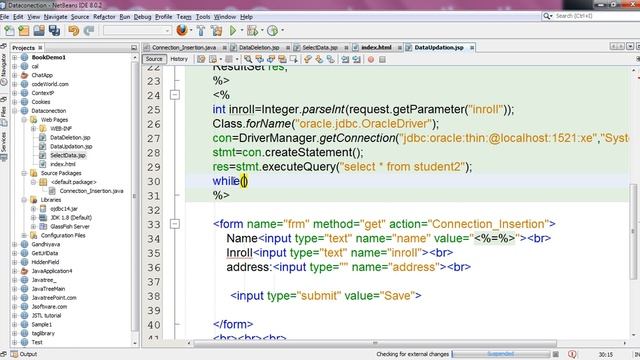
Task: Click the Toggle Bookmark icon
Action: 330,59
